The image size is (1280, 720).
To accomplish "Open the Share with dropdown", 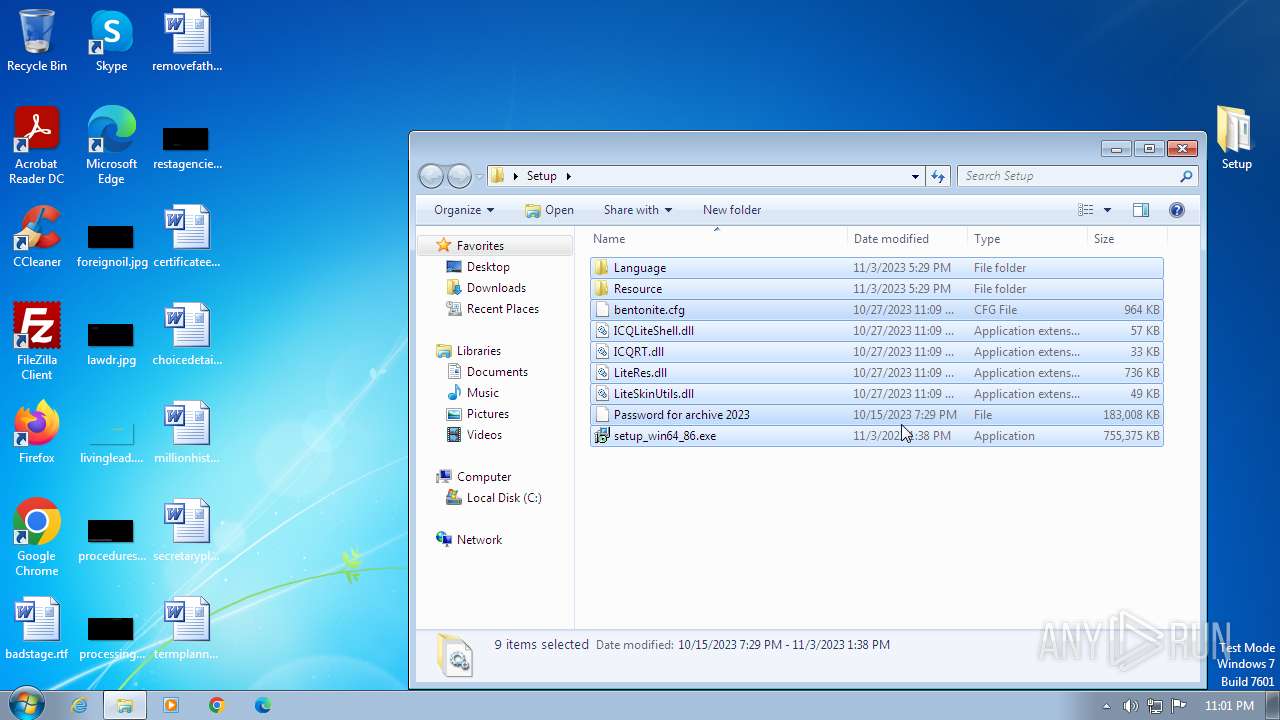I will [x=638, y=210].
